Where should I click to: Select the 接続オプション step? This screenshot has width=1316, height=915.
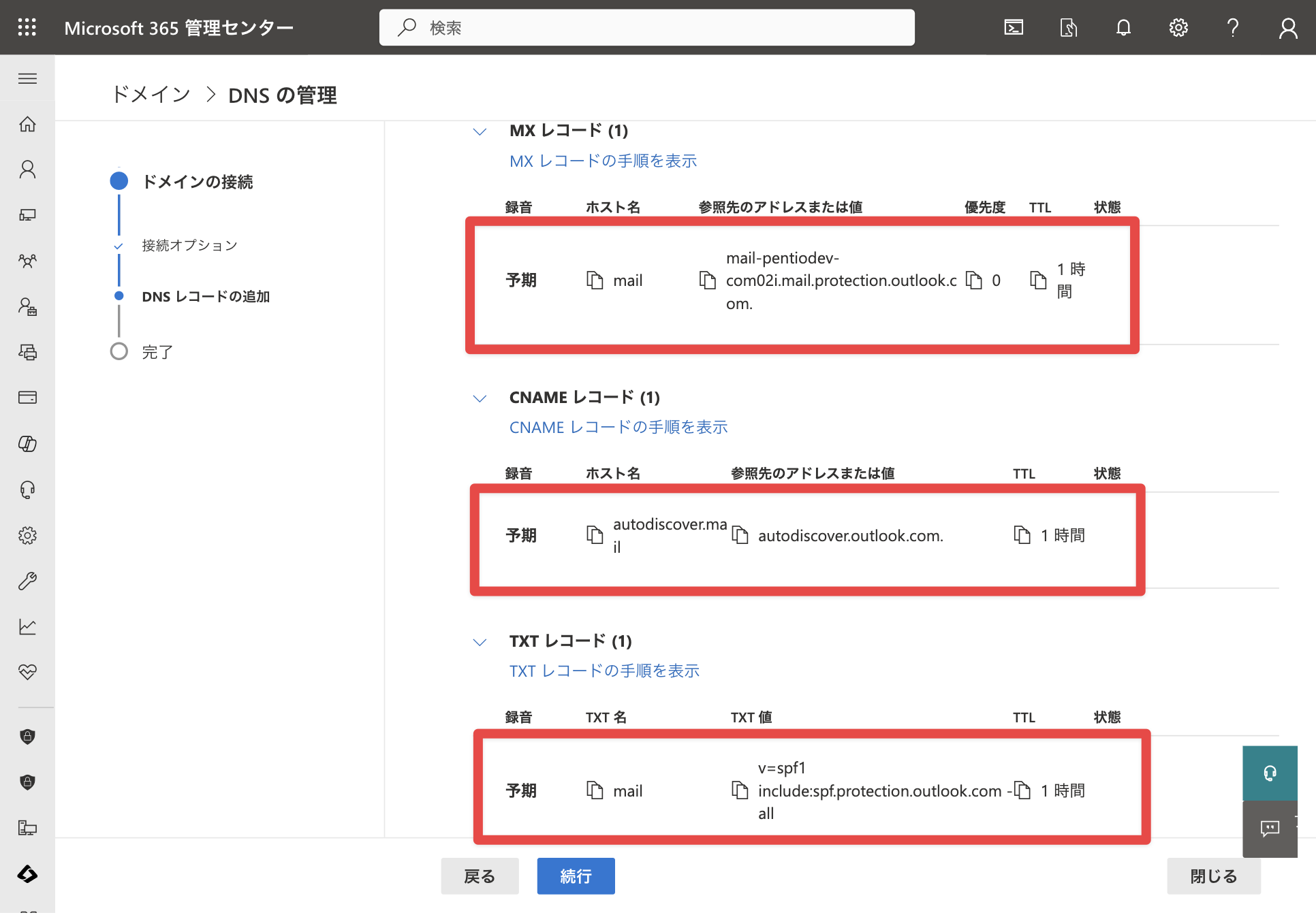pyautogui.click(x=189, y=246)
